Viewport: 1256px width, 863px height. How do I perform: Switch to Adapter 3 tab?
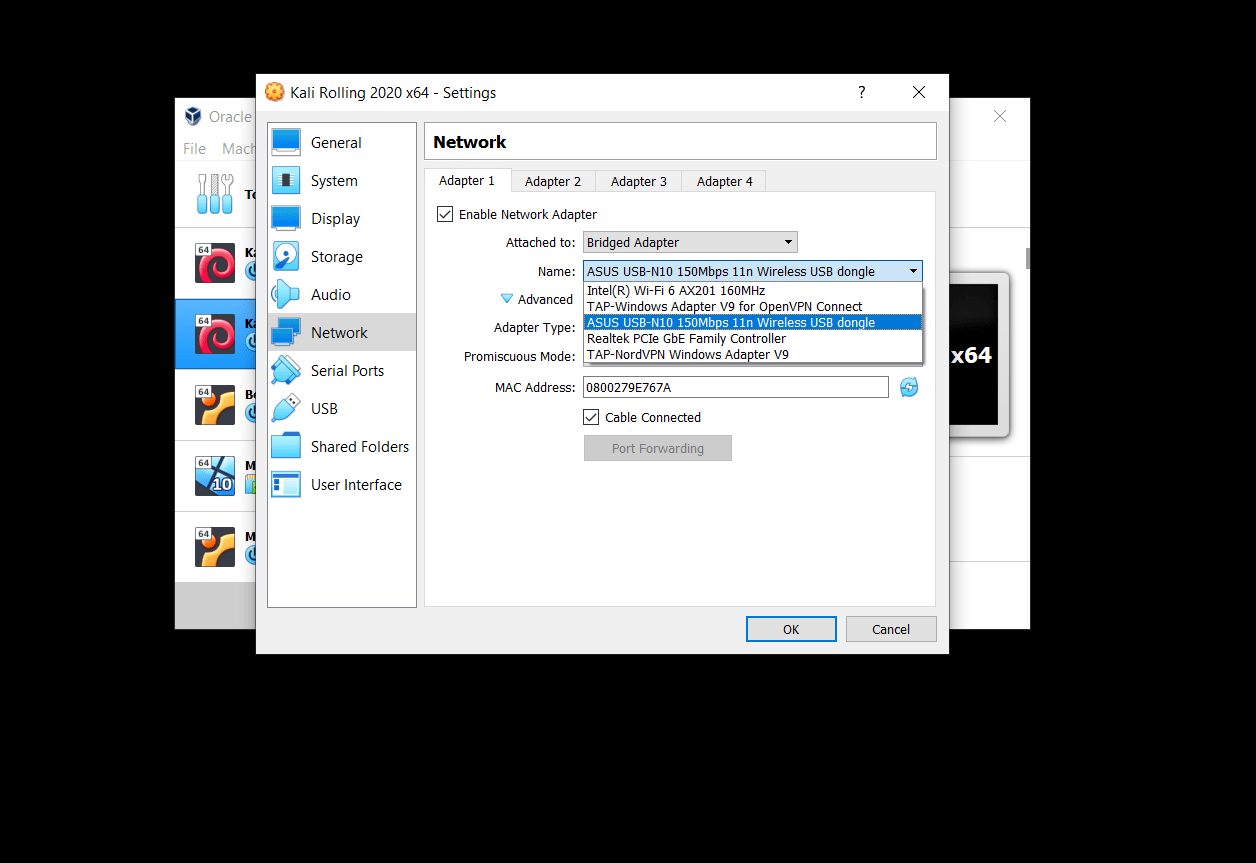pos(639,181)
